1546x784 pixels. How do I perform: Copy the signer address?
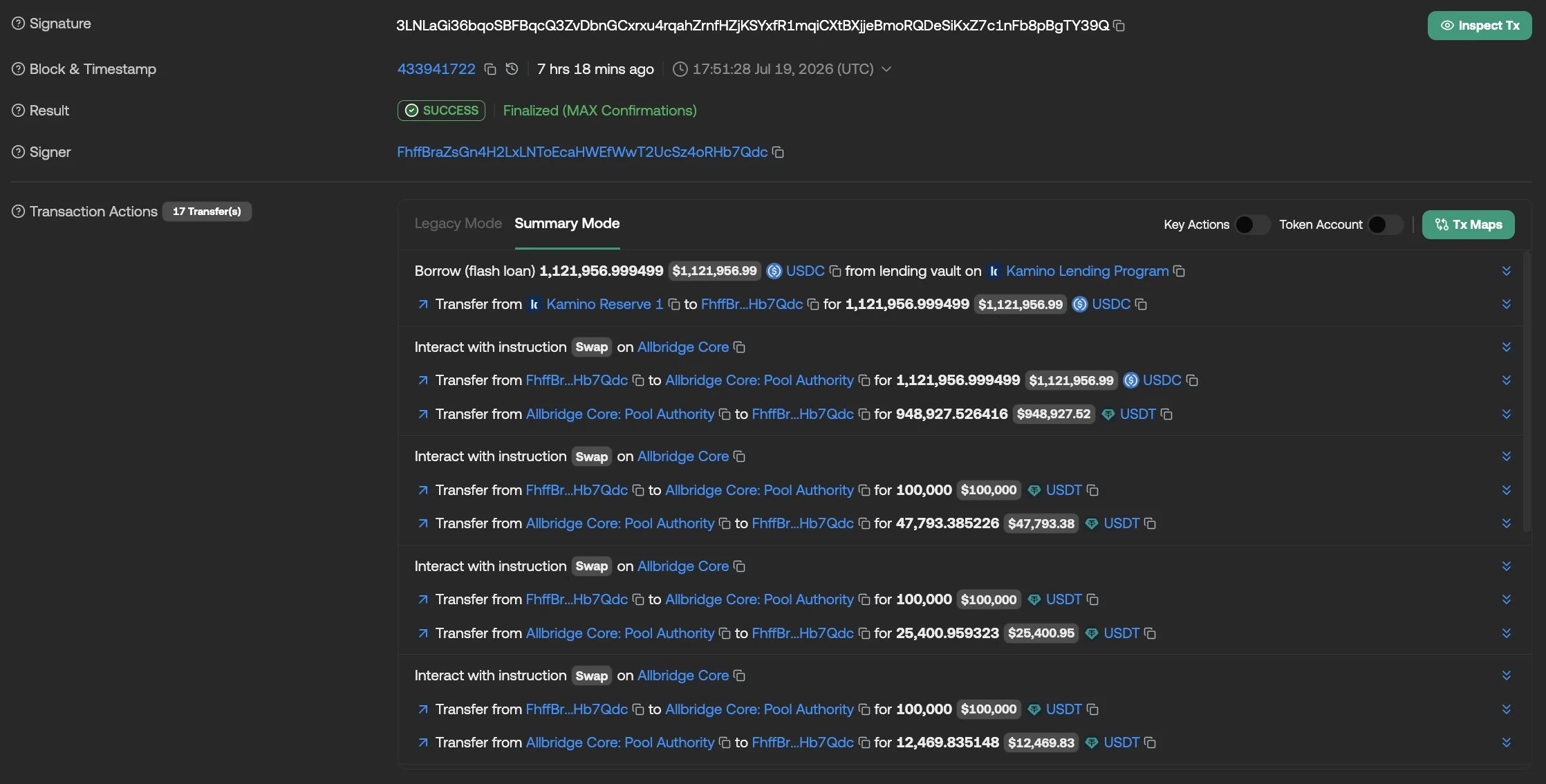click(x=778, y=152)
